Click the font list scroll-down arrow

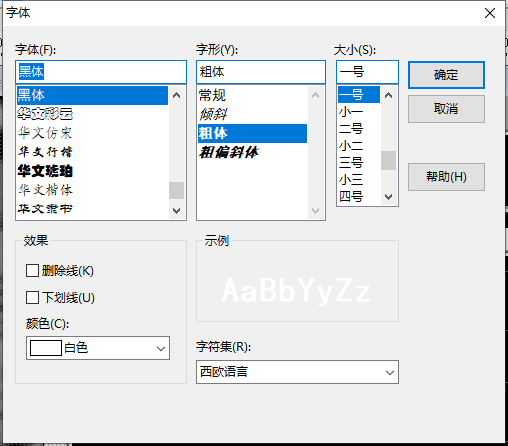click(177, 211)
